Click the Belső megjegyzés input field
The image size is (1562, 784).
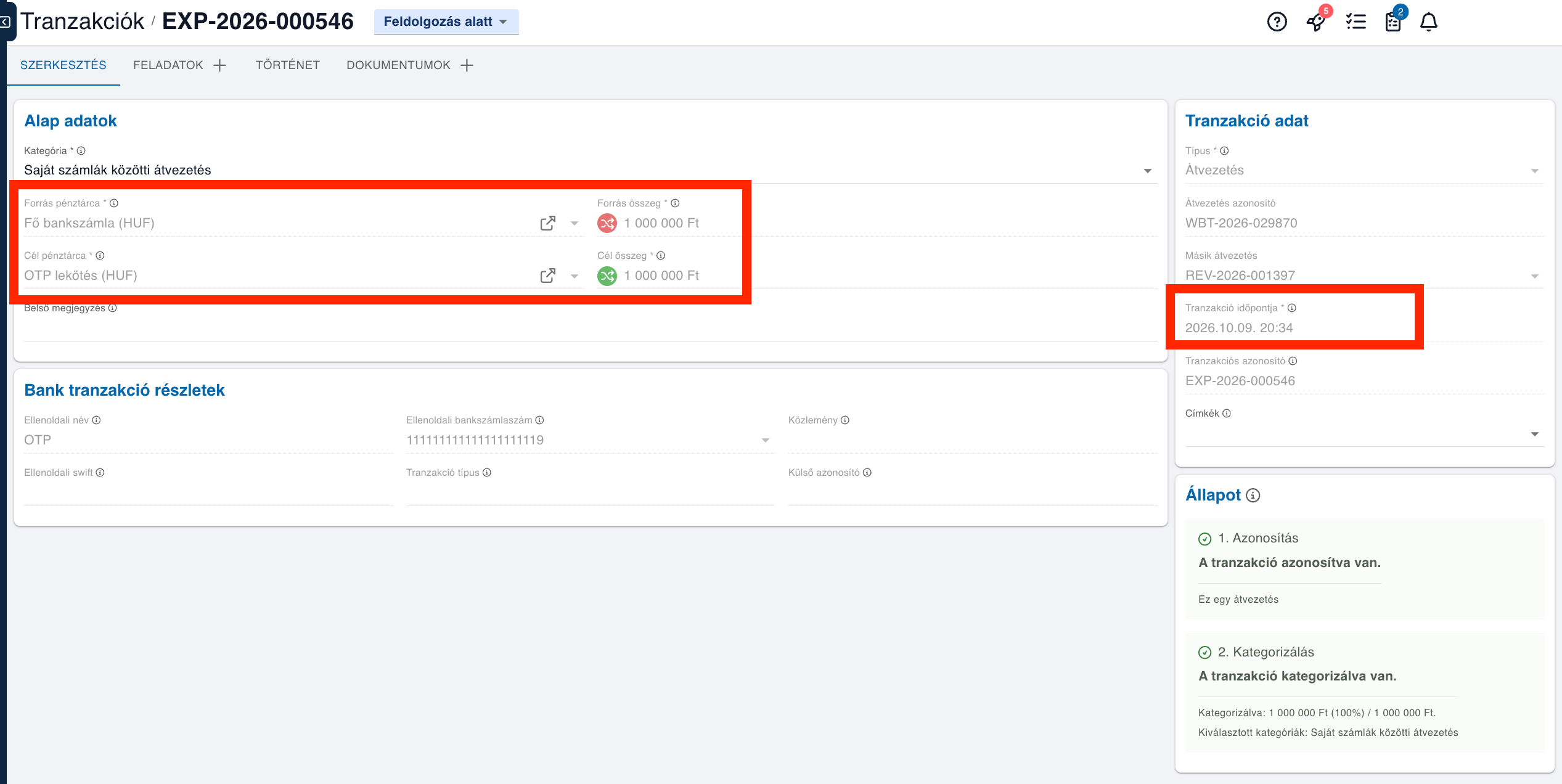click(x=591, y=328)
